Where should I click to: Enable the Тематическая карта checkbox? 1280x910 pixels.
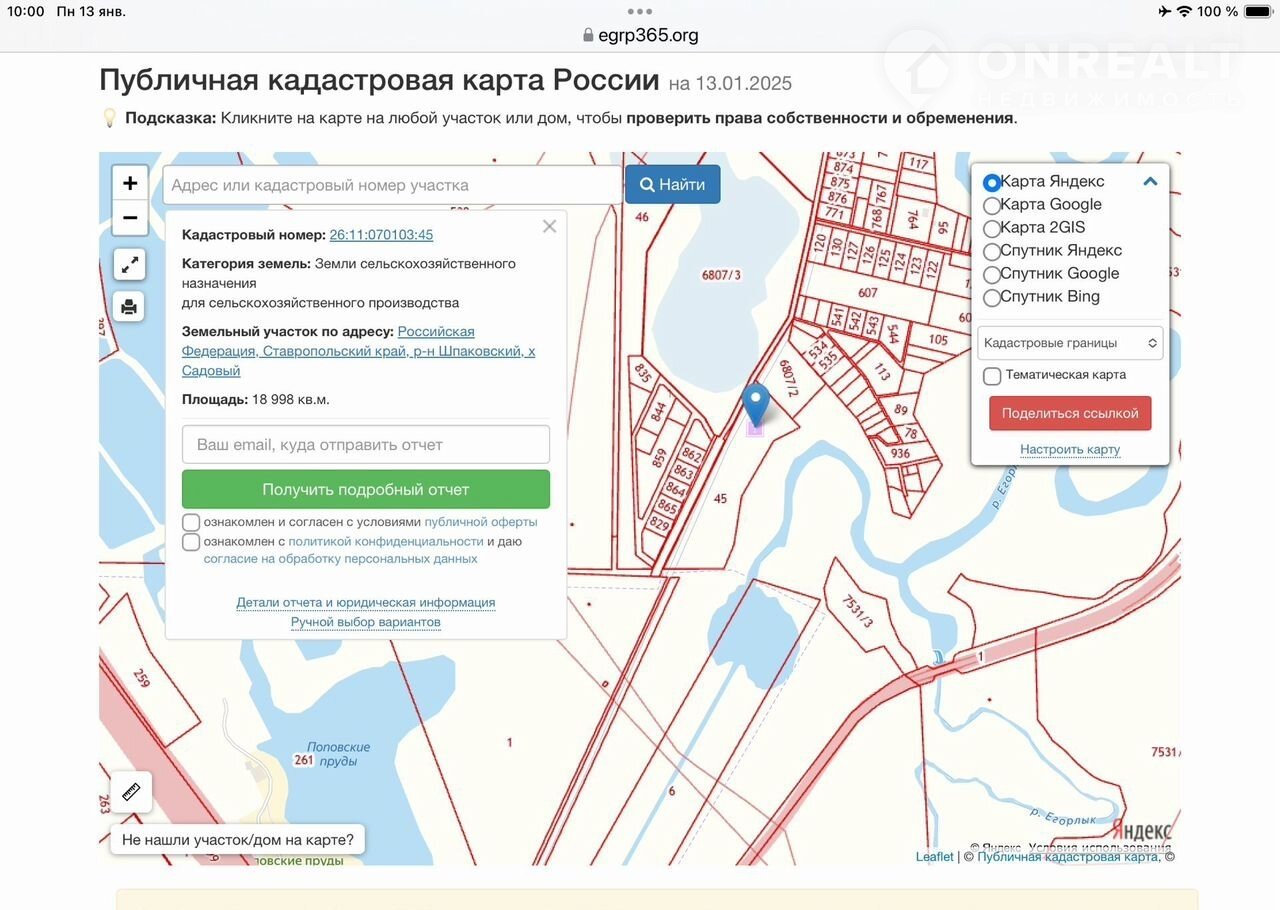click(x=992, y=376)
